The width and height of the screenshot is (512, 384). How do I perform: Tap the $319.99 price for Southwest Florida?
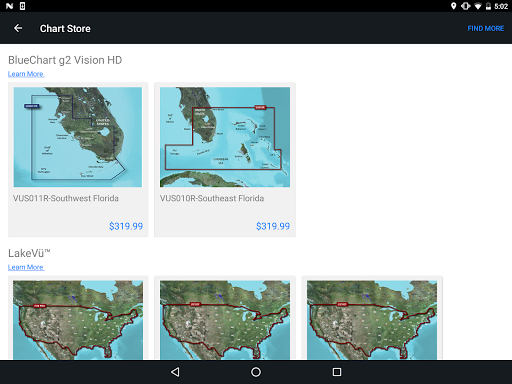(126, 226)
